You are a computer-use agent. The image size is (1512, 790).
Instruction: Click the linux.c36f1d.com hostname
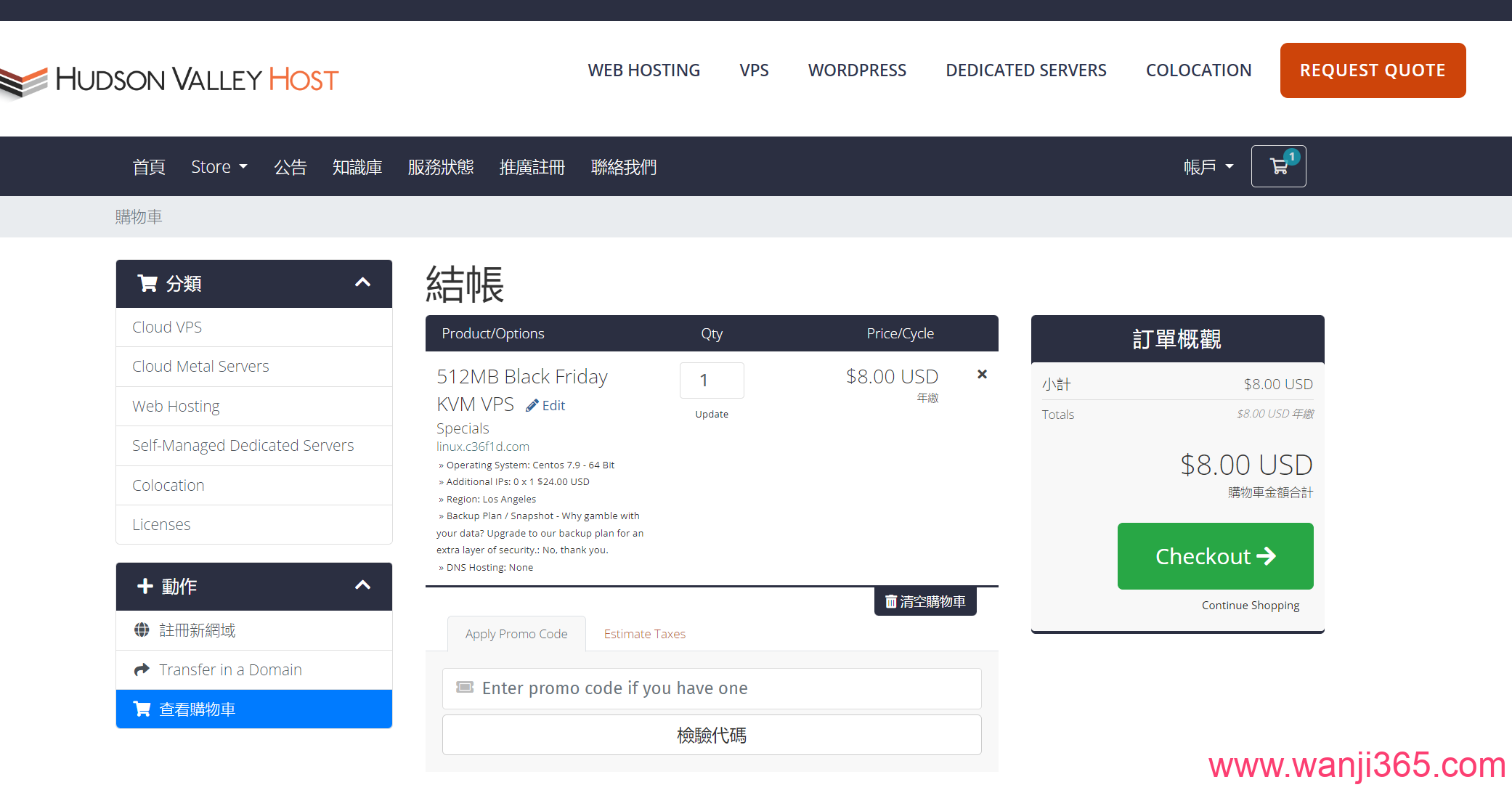[x=483, y=447]
